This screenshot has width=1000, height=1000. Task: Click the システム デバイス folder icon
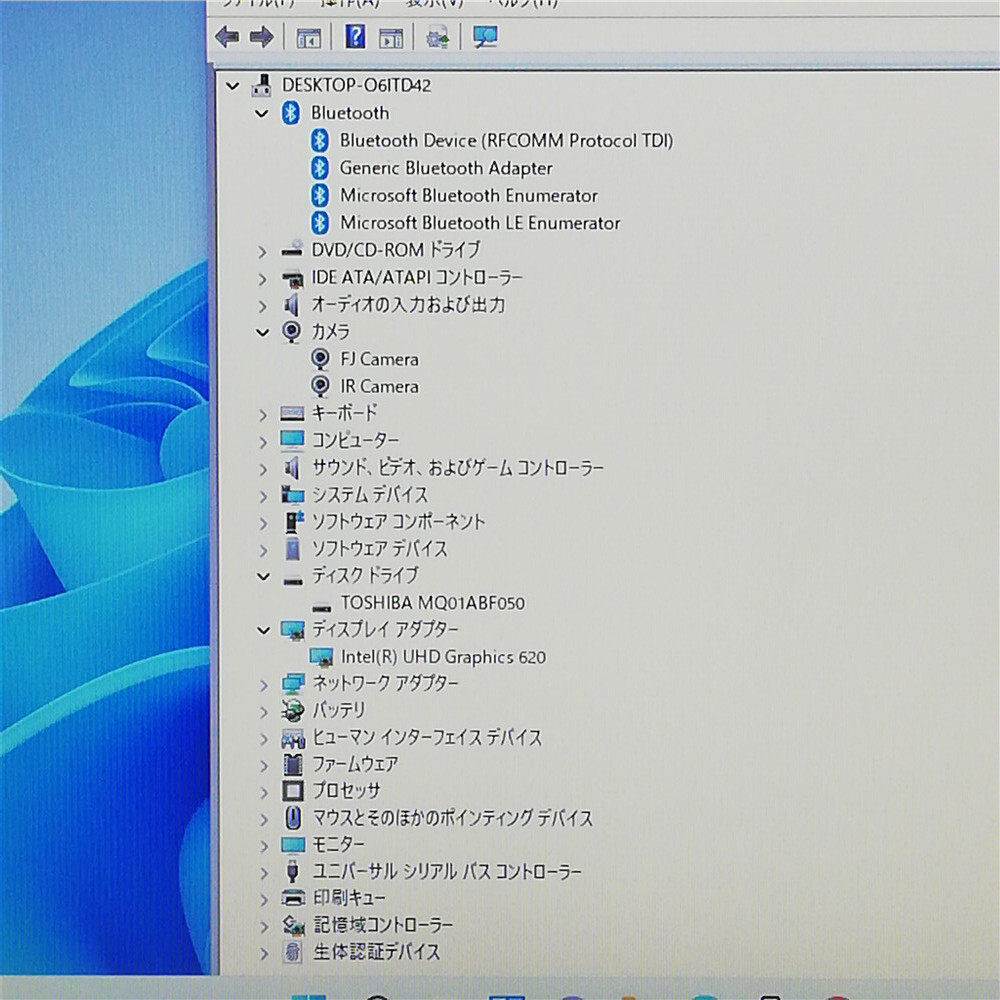[x=293, y=495]
